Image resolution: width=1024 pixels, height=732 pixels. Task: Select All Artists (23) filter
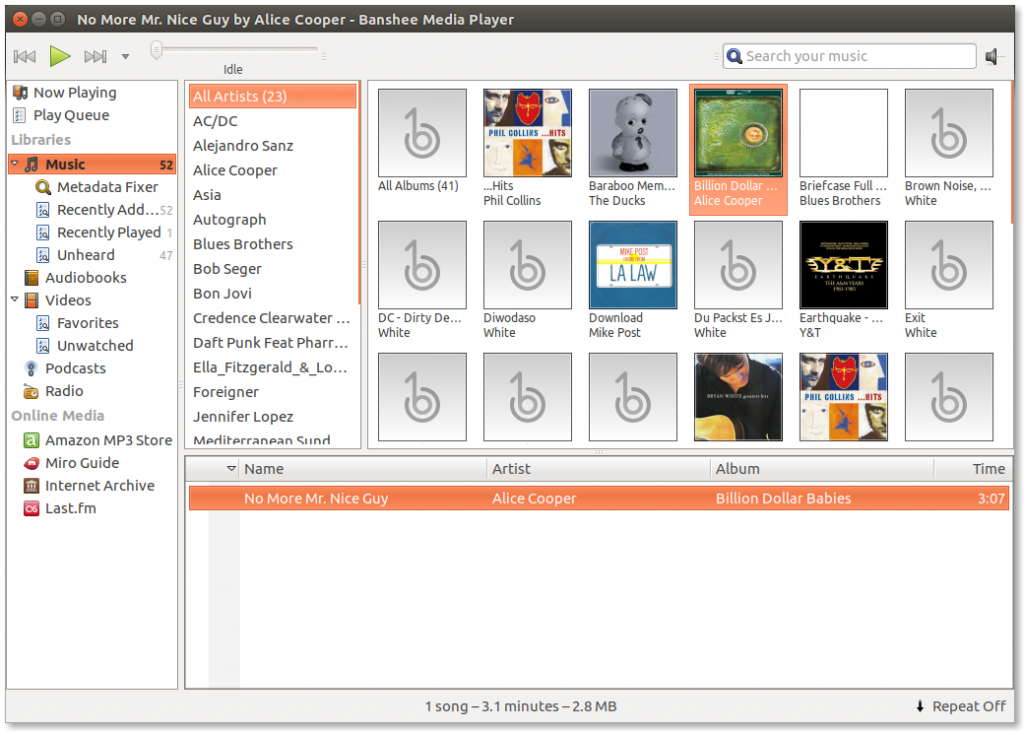(272, 97)
